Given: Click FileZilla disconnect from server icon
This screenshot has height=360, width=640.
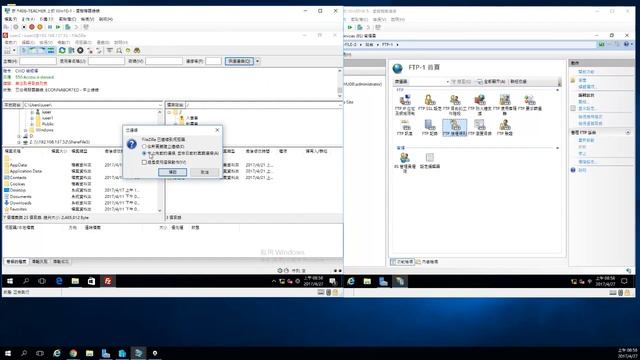Looking at the screenshot, I should (90, 50).
